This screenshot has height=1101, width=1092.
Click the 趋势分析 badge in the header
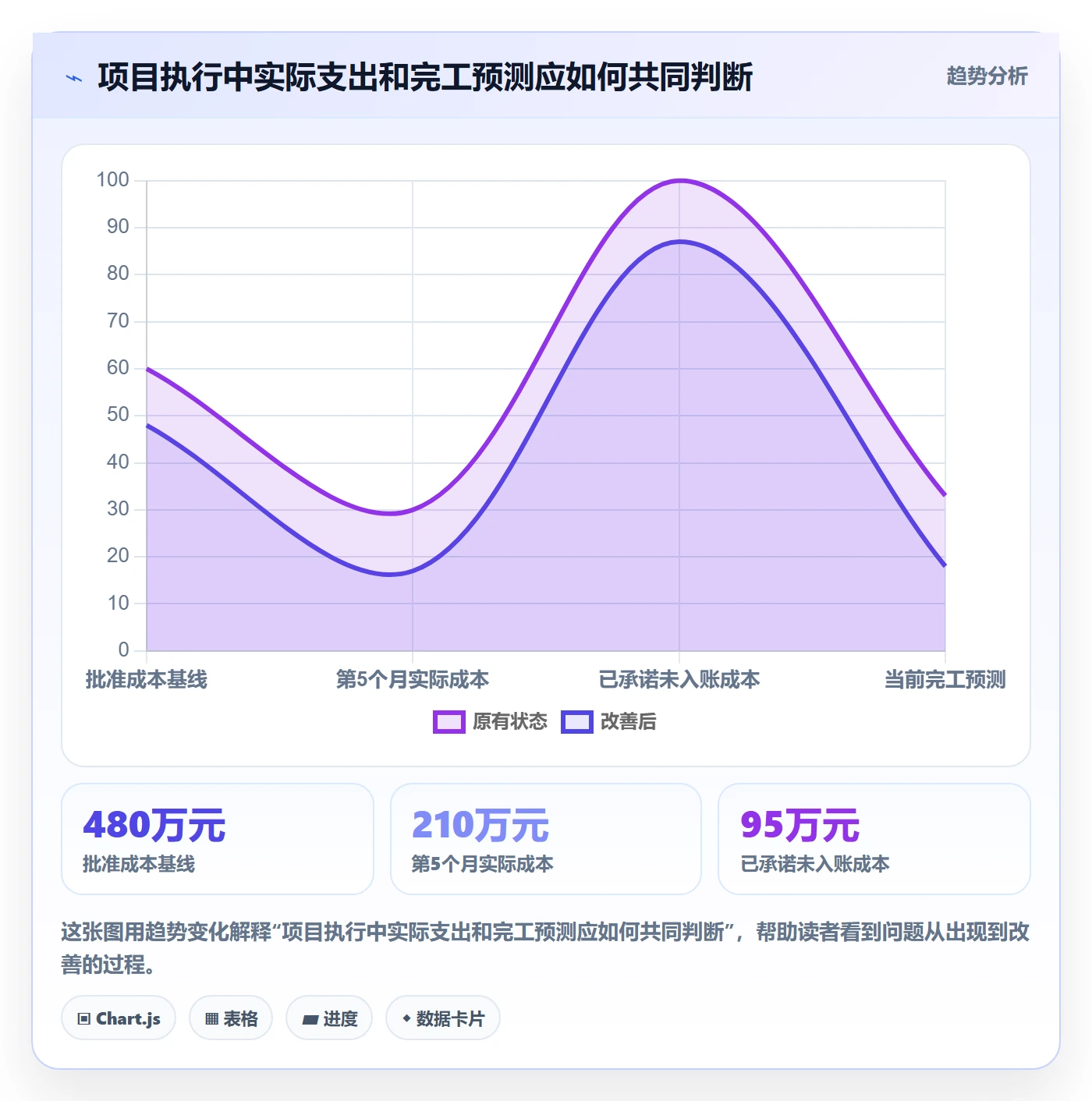[987, 76]
